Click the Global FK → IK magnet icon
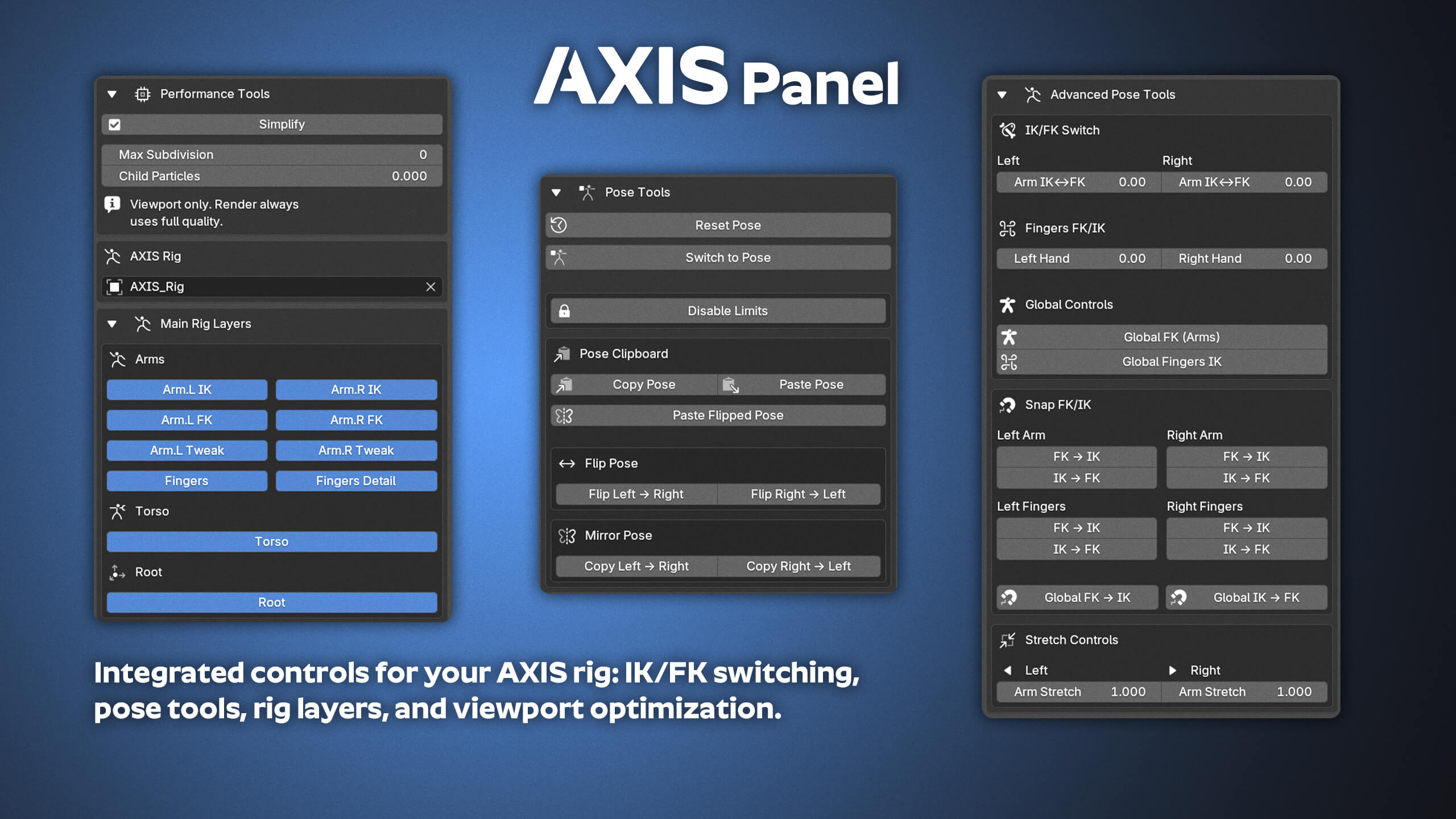 pos(1009,598)
